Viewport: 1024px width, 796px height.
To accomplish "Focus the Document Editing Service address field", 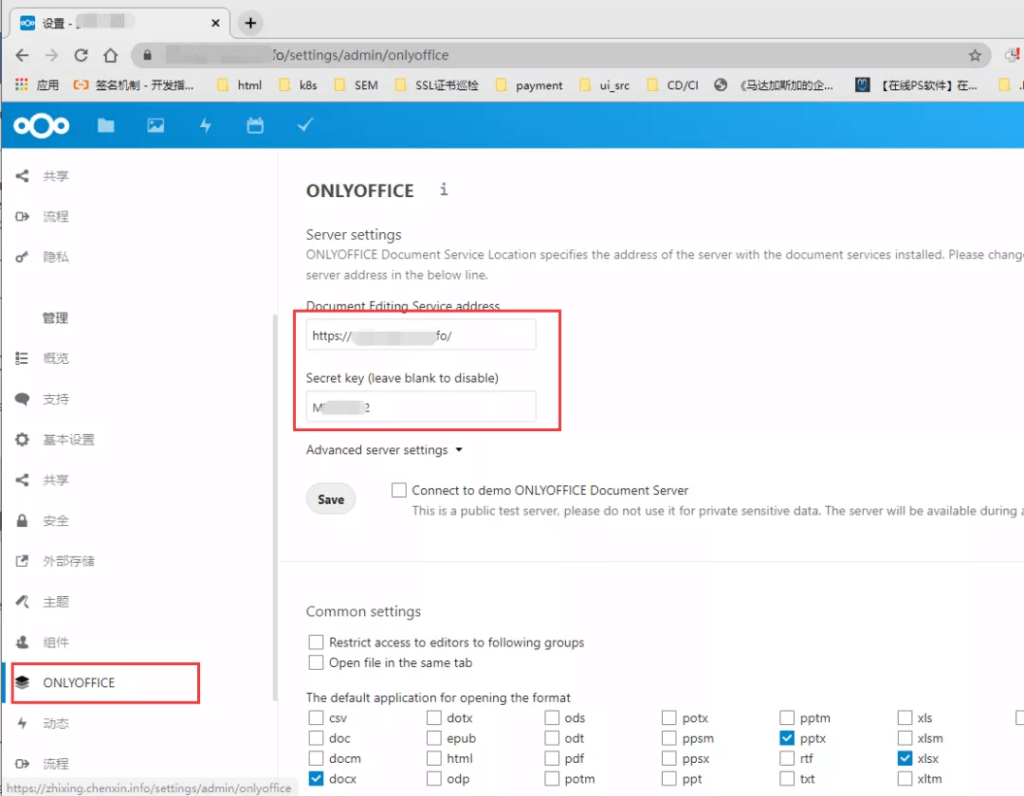I will point(421,336).
